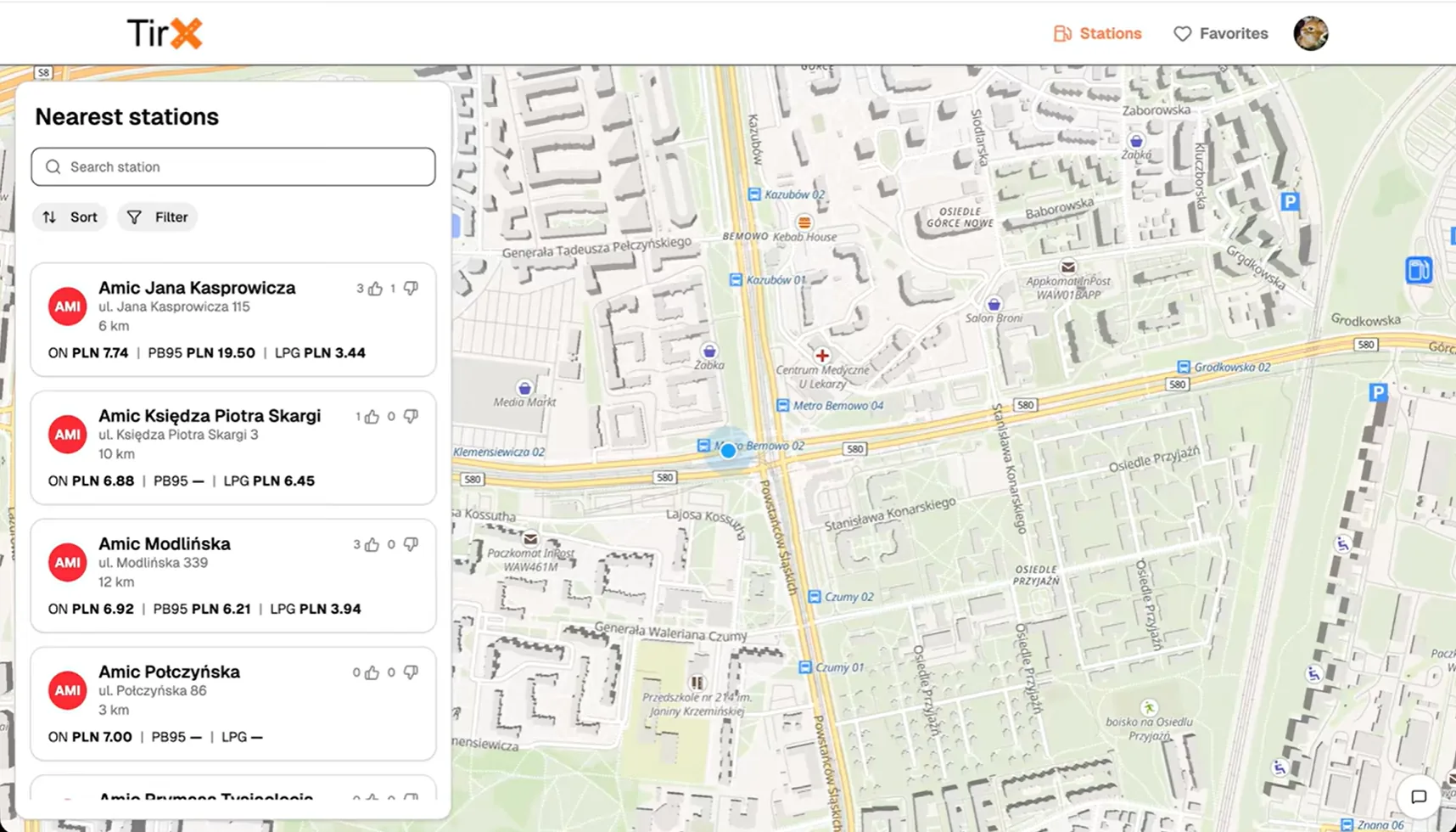Click PB95 PLN 6.21 price text
The image size is (1456, 832).
pyautogui.click(x=202, y=609)
